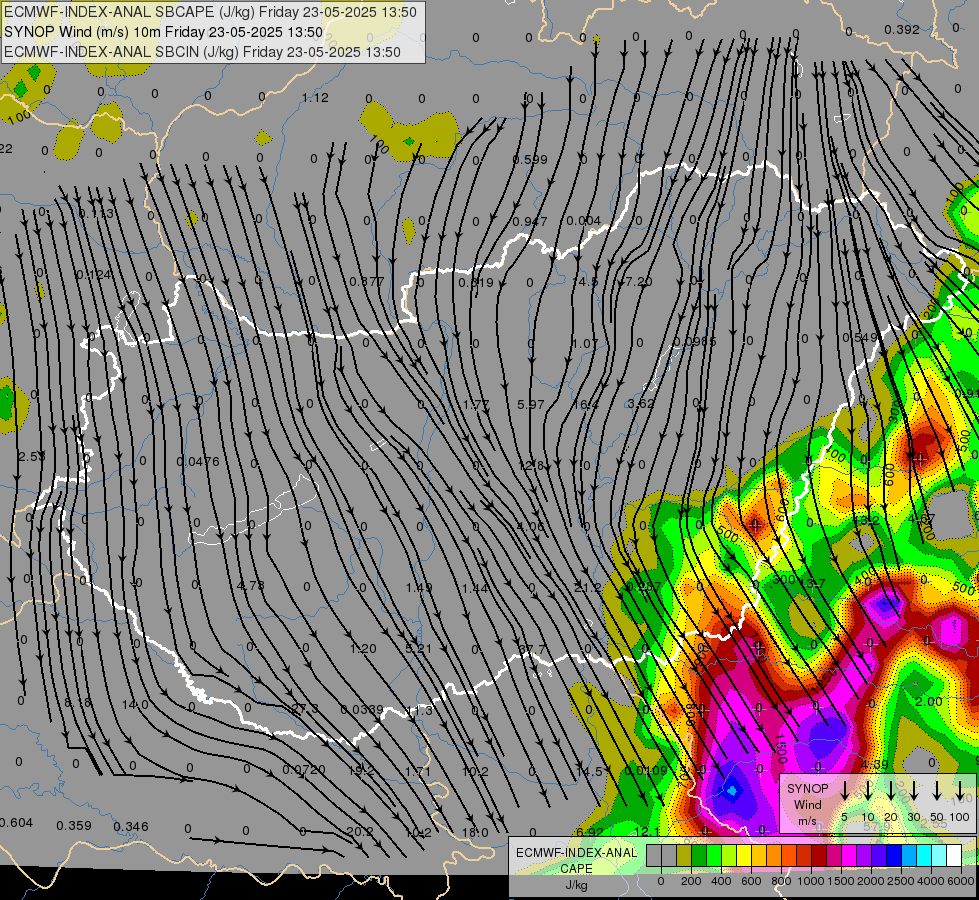Click the 0.359 value on the map

pos(74,825)
